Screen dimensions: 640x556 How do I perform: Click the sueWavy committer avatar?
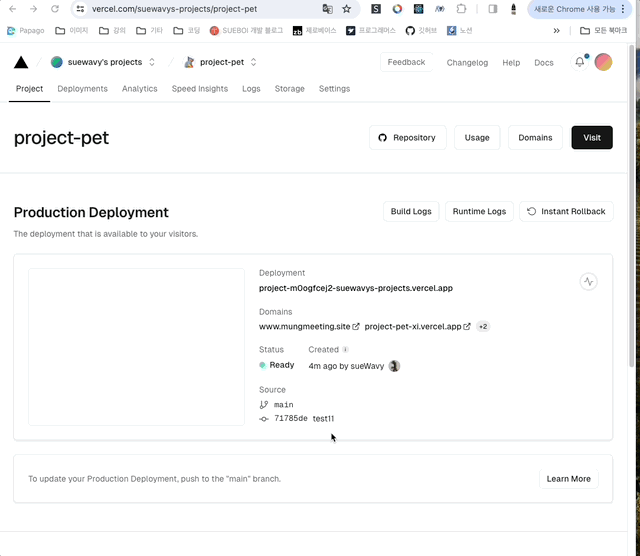tap(394, 366)
